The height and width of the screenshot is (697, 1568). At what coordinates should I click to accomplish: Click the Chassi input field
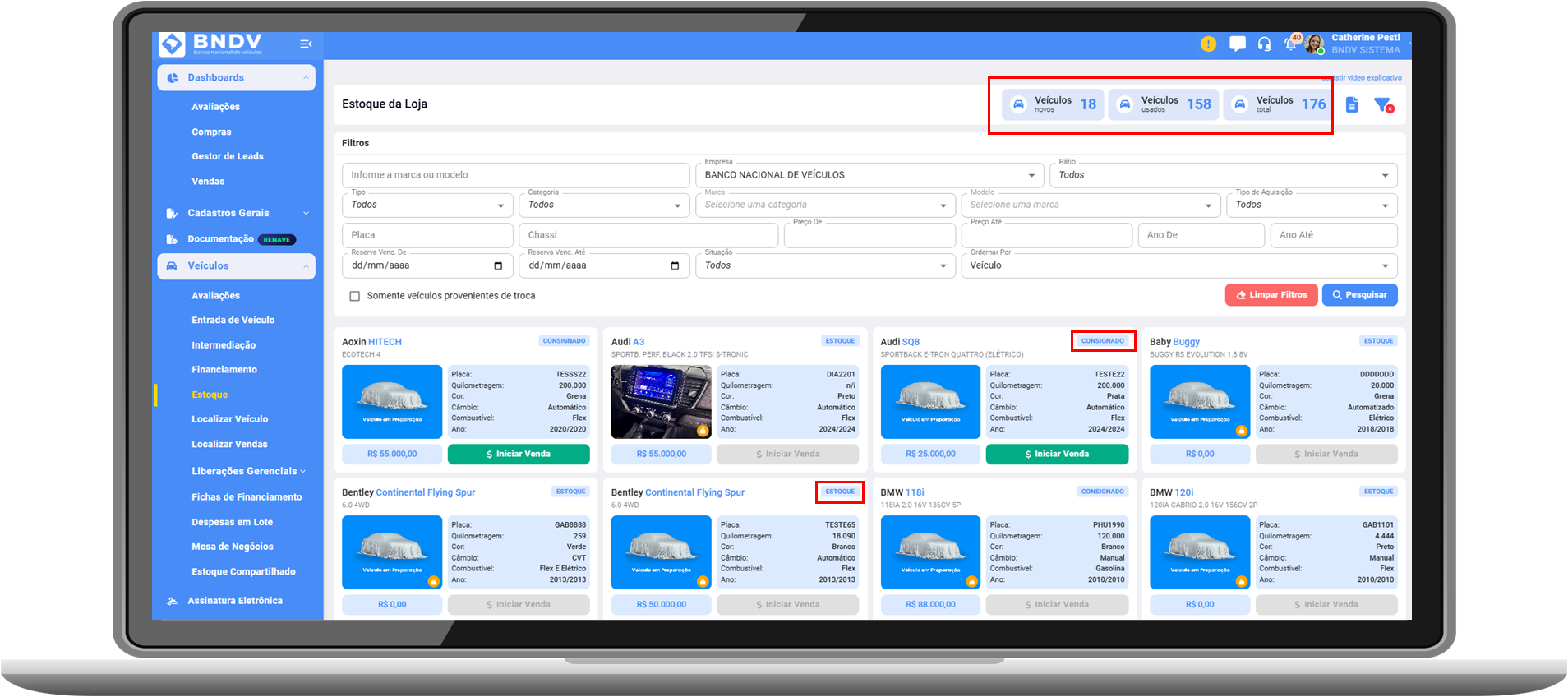(648, 235)
